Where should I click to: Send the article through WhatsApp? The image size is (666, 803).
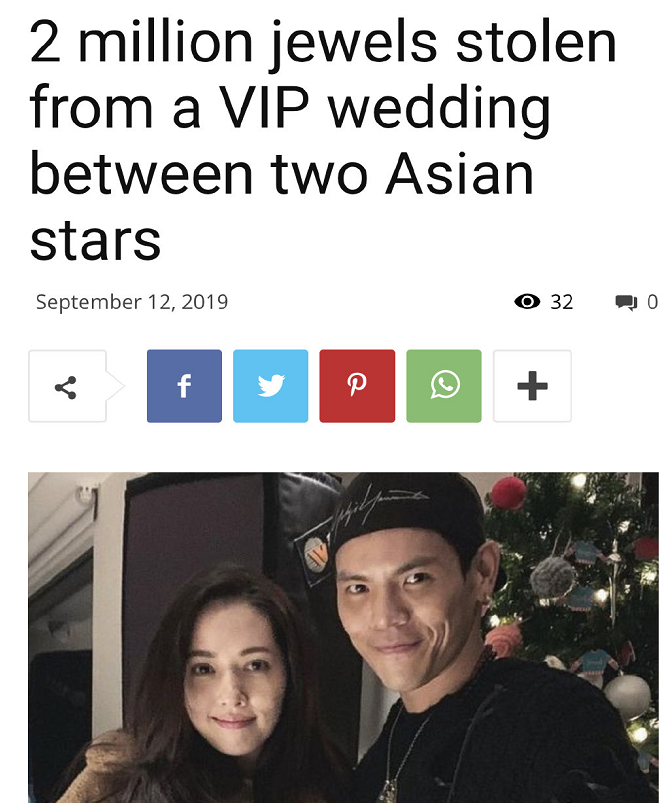(x=444, y=386)
